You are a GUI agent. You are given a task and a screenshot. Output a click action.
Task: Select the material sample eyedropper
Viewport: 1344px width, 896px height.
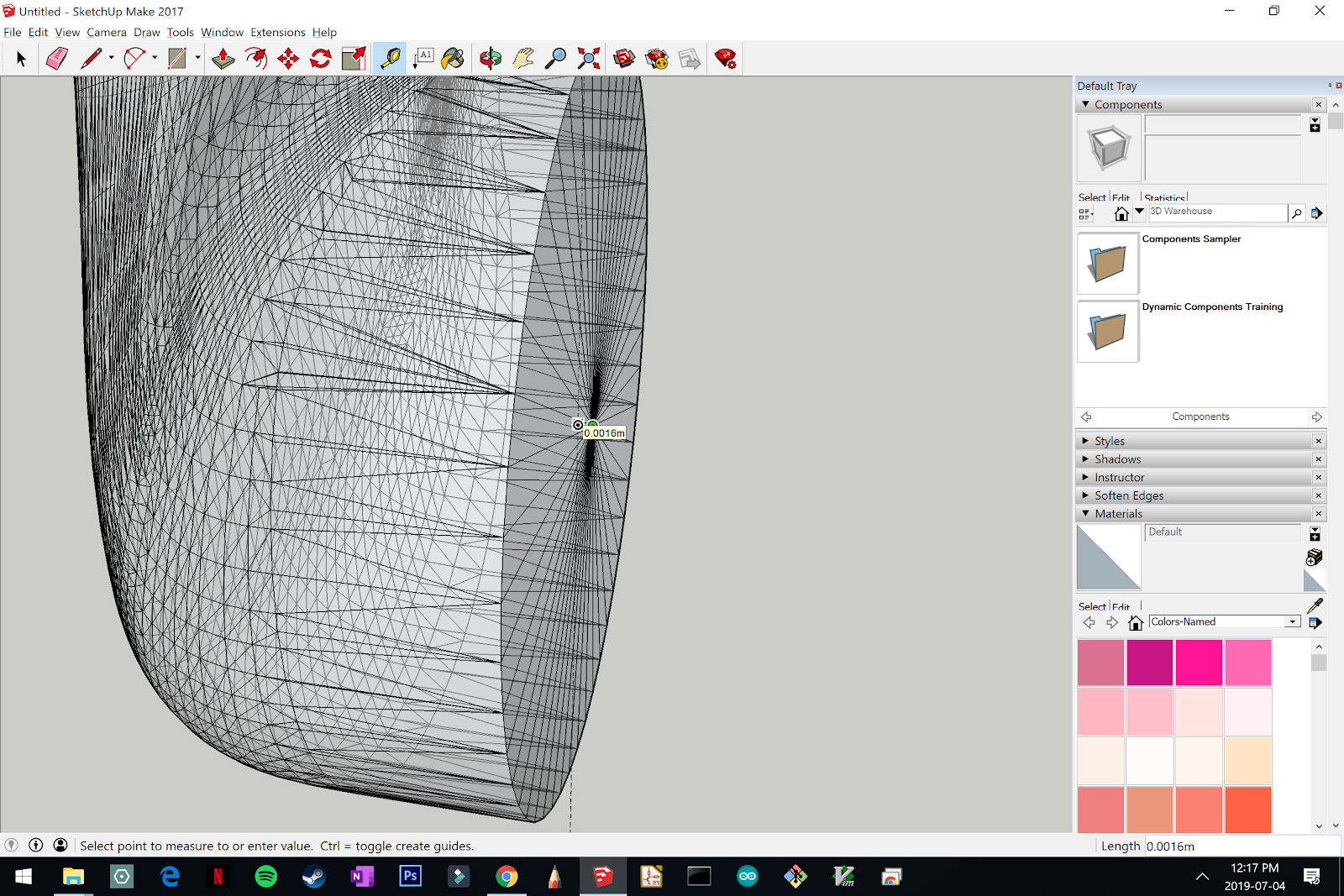click(x=1315, y=605)
